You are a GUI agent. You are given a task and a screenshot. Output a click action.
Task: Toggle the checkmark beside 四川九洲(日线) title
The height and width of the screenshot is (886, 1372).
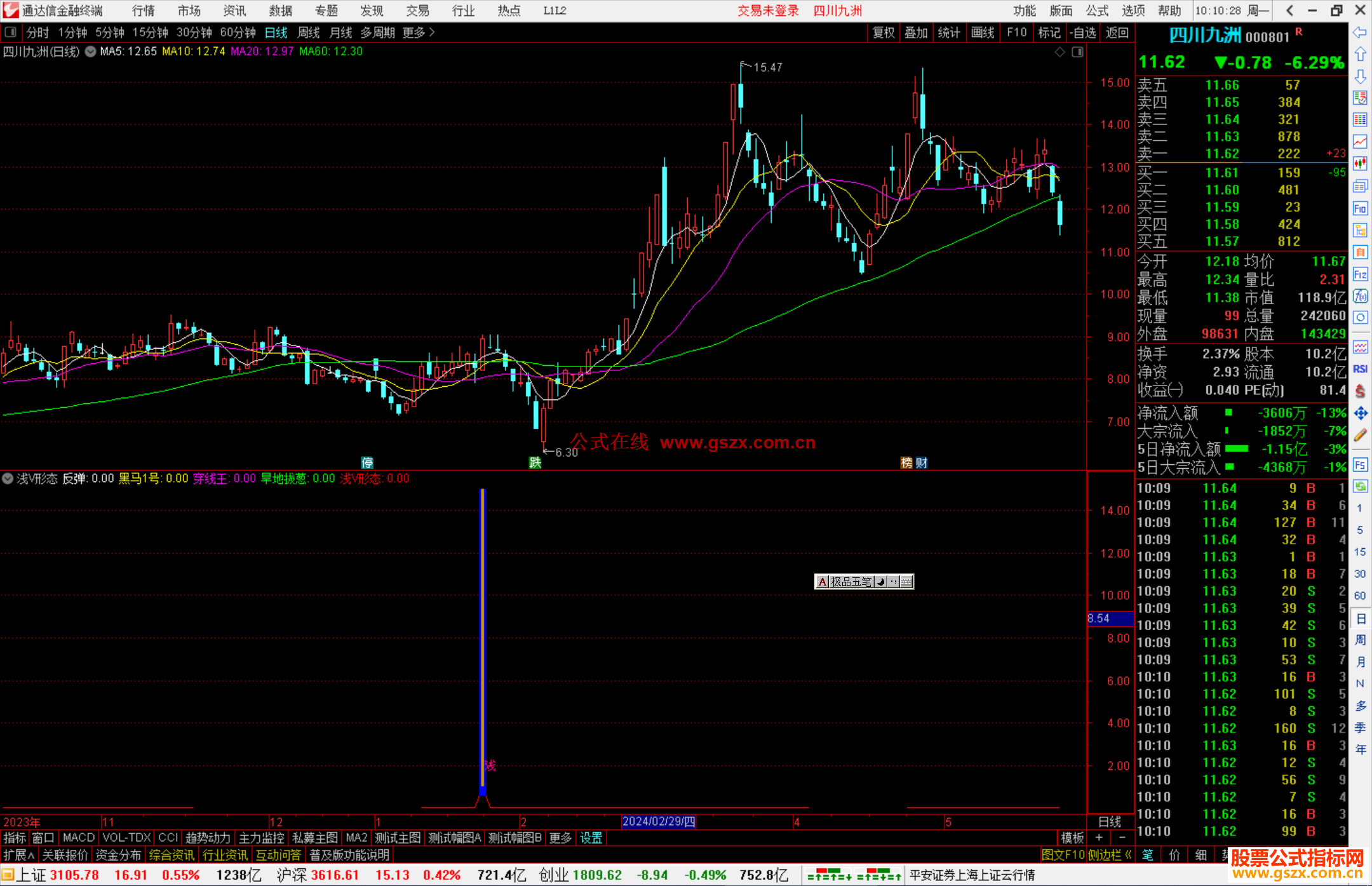90,51
